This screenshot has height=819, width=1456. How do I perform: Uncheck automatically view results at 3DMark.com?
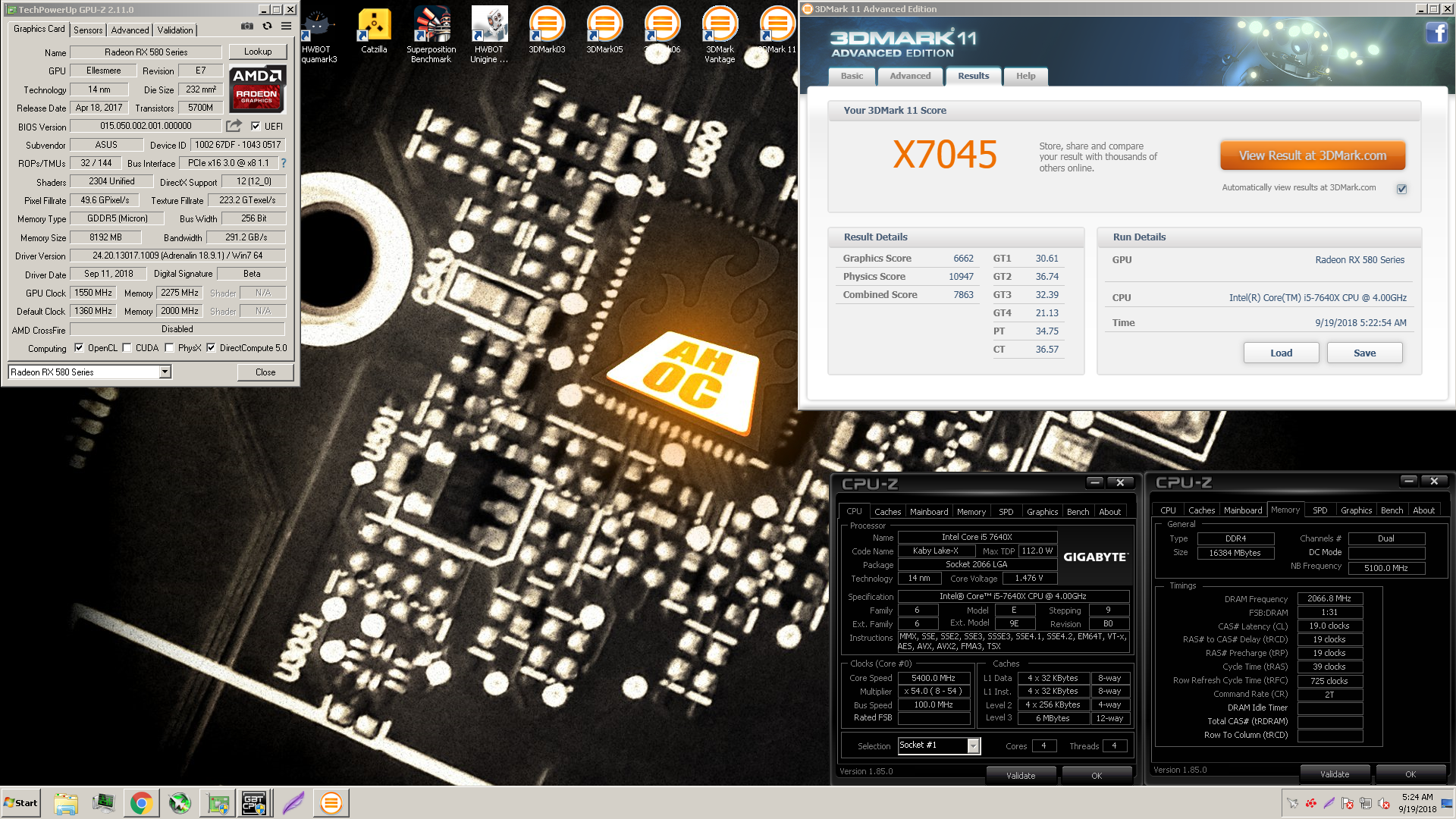point(1401,189)
